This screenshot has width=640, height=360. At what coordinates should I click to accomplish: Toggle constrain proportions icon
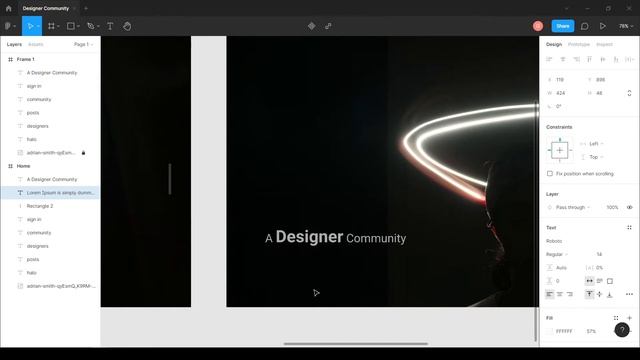[x=629, y=93]
